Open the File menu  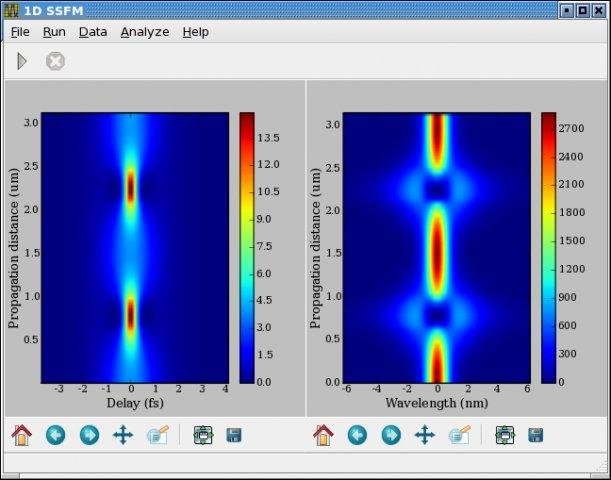coord(20,31)
